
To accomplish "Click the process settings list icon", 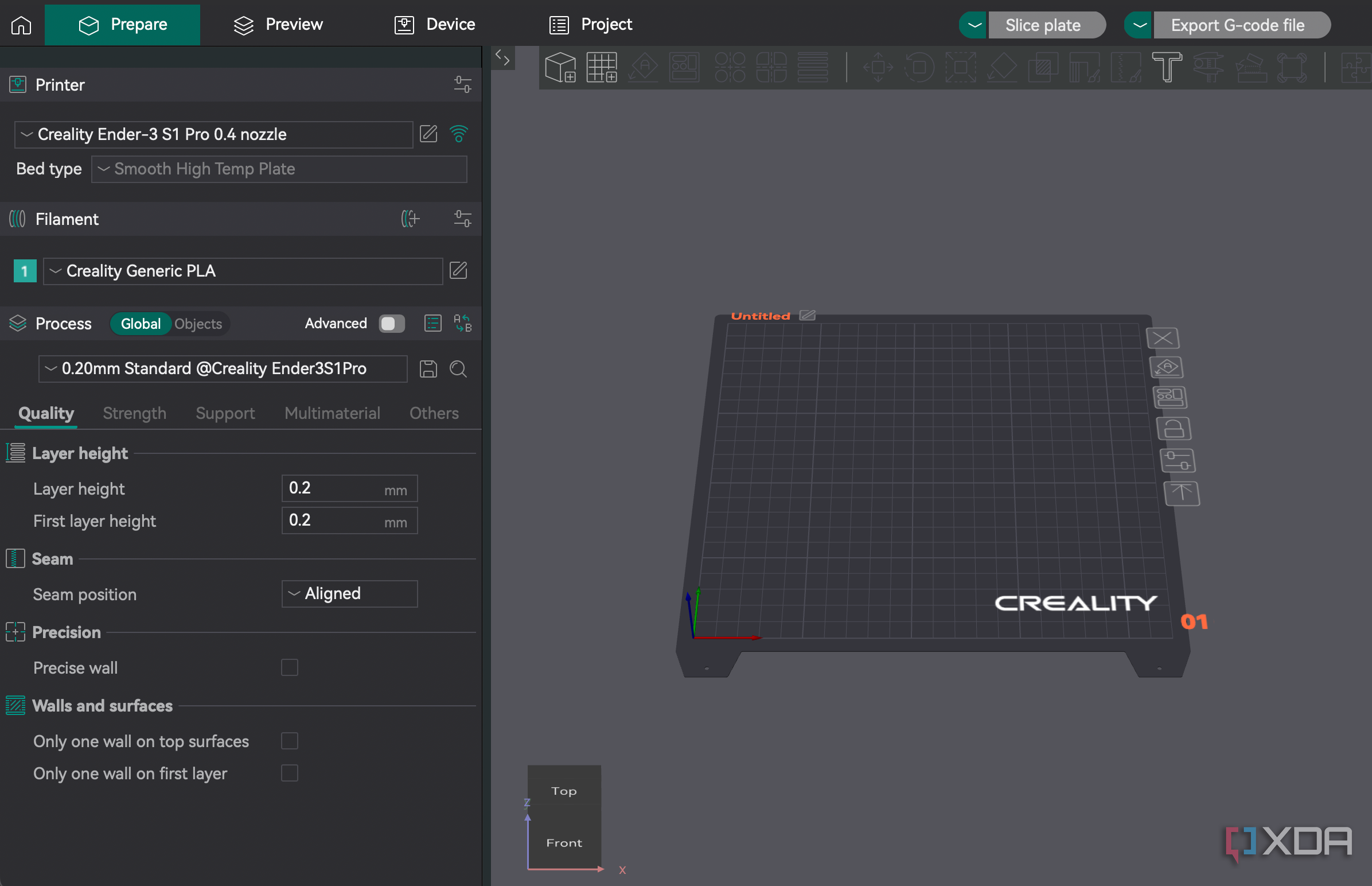I will click(x=433, y=323).
